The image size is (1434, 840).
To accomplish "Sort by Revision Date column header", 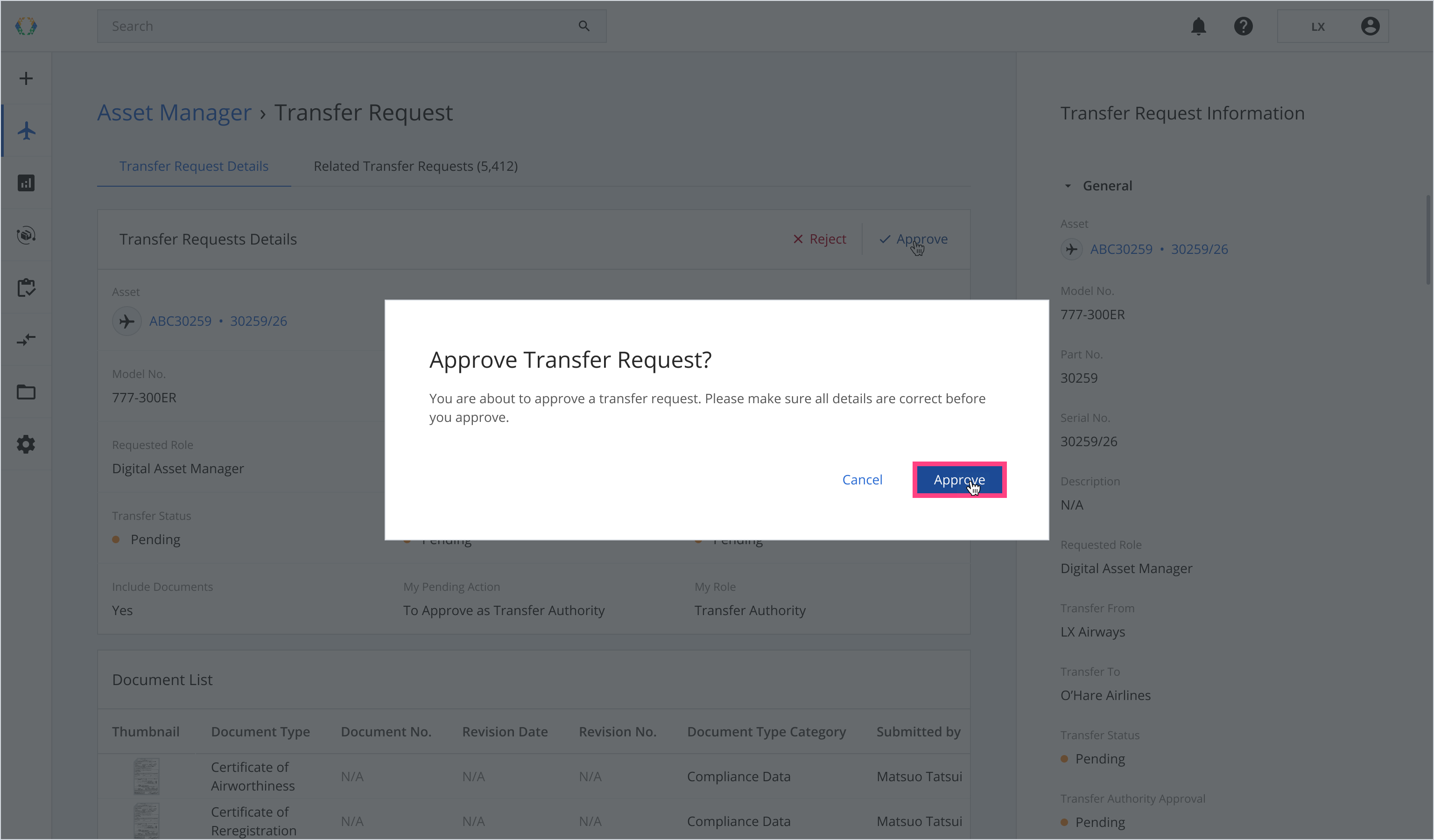I will click(505, 732).
